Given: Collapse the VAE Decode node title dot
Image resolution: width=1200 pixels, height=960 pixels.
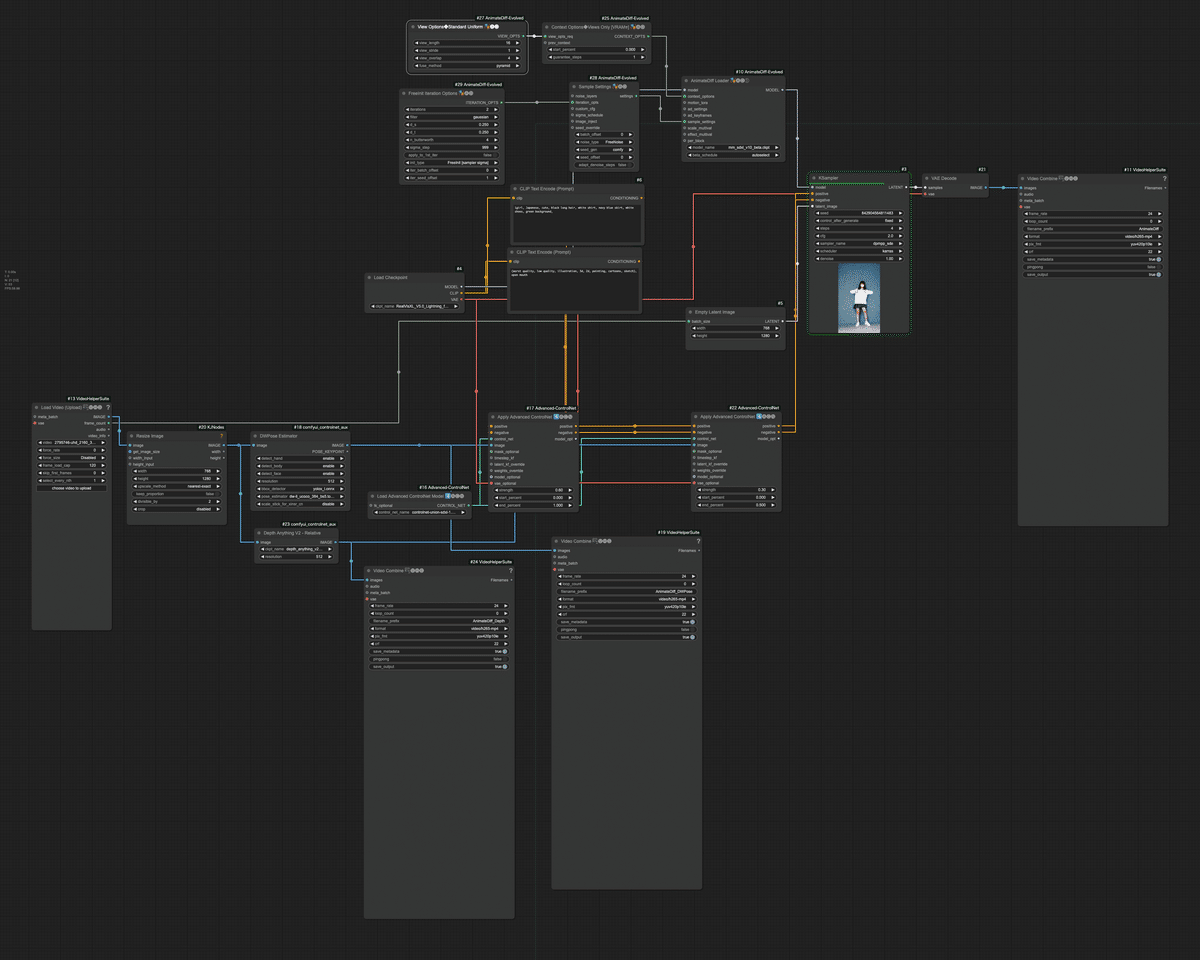Looking at the screenshot, I should 927,178.
